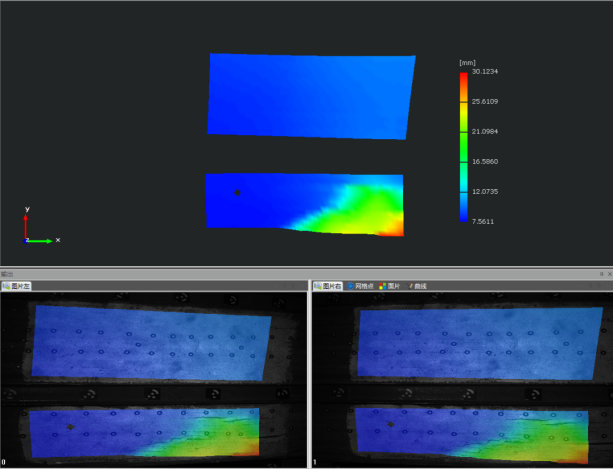Open the 曲线 curve tab
Image resolution: width=613 pixels, height=469 pixels.
(418, 286)
